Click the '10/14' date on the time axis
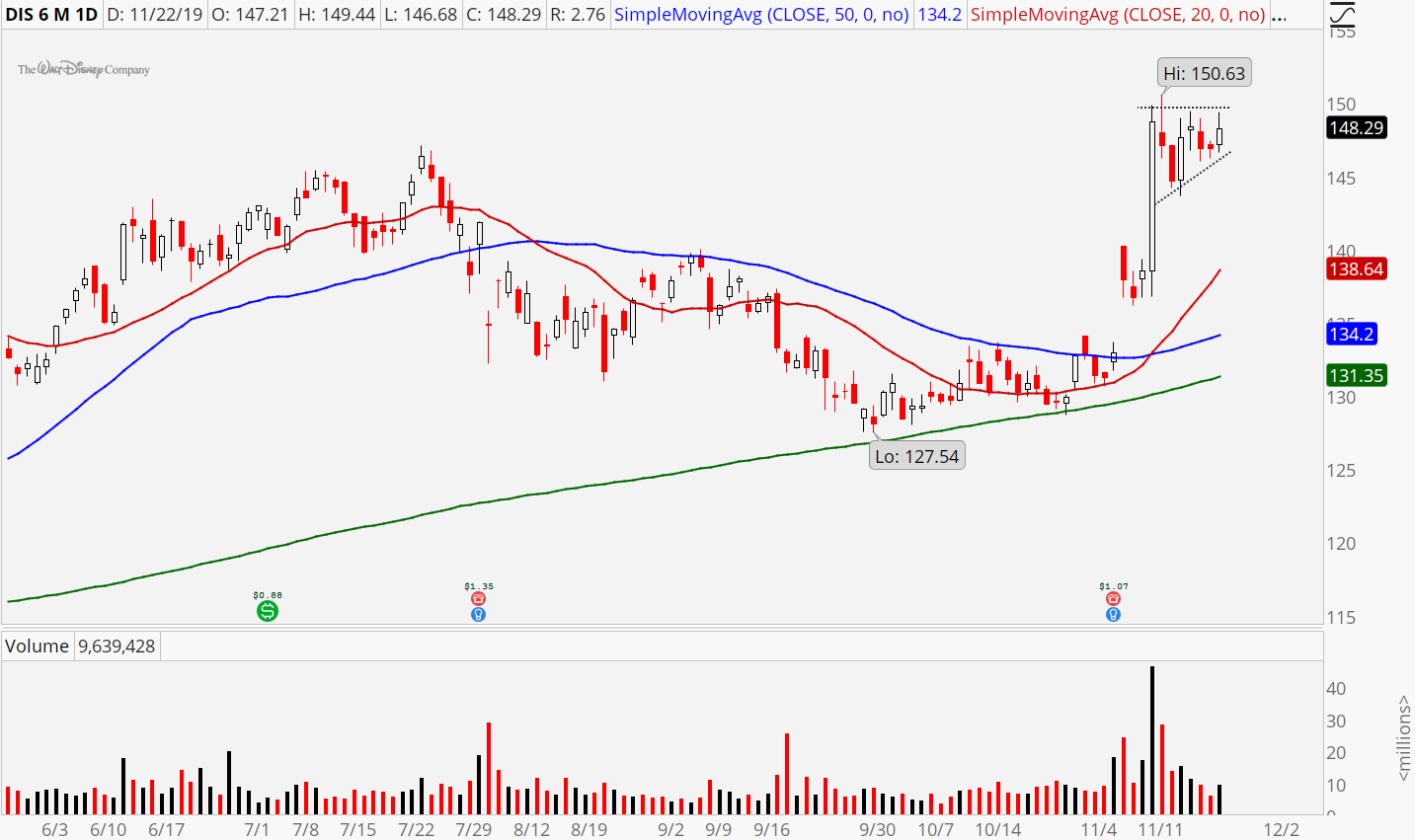 [997, 829]
